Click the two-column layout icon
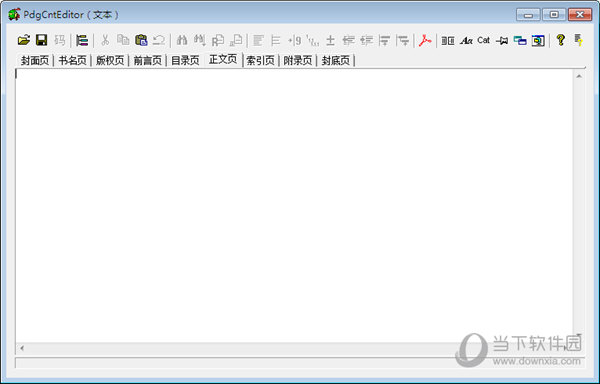 coord(448,40)
